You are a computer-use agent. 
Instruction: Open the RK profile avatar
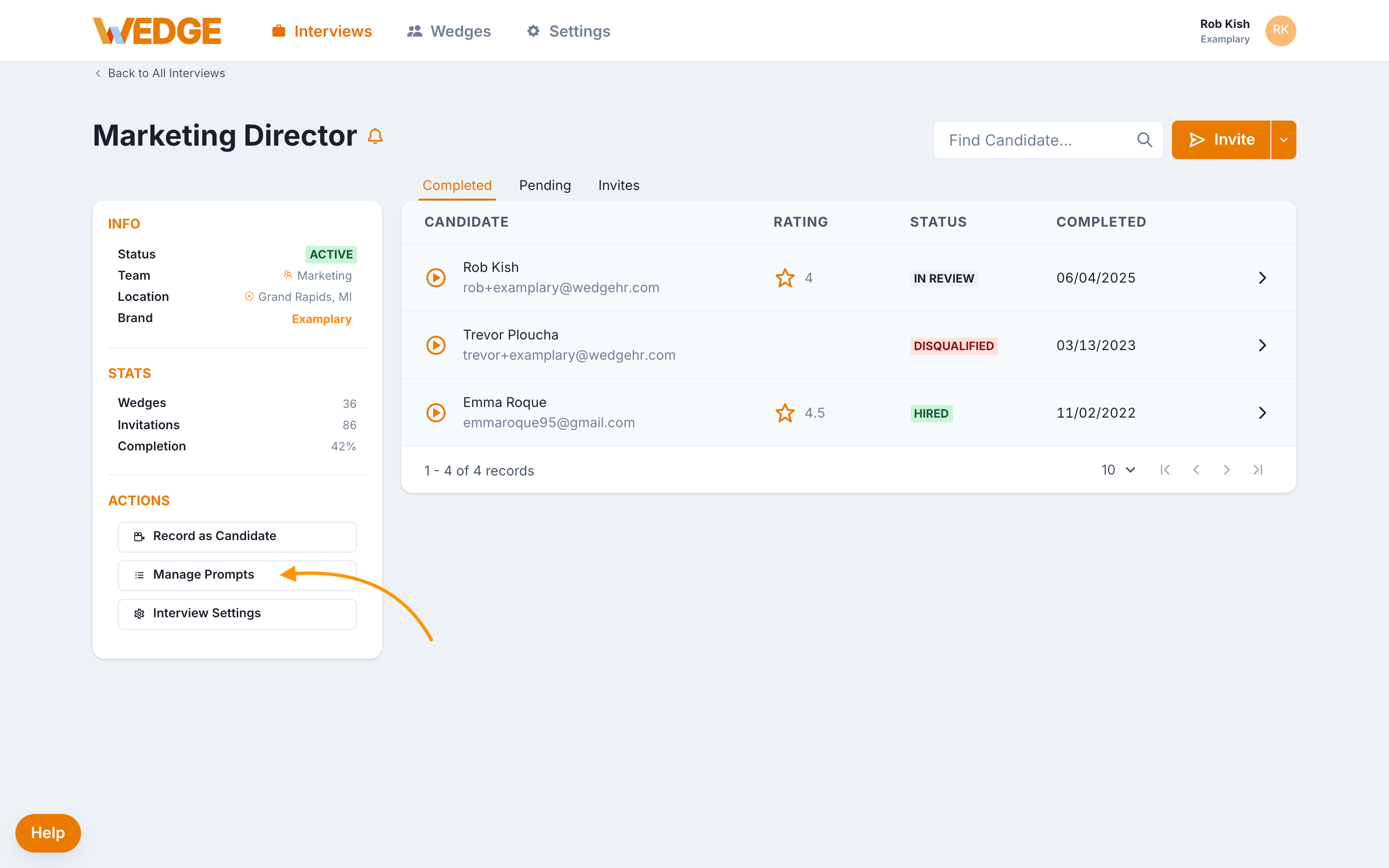tap(1280, 30)
